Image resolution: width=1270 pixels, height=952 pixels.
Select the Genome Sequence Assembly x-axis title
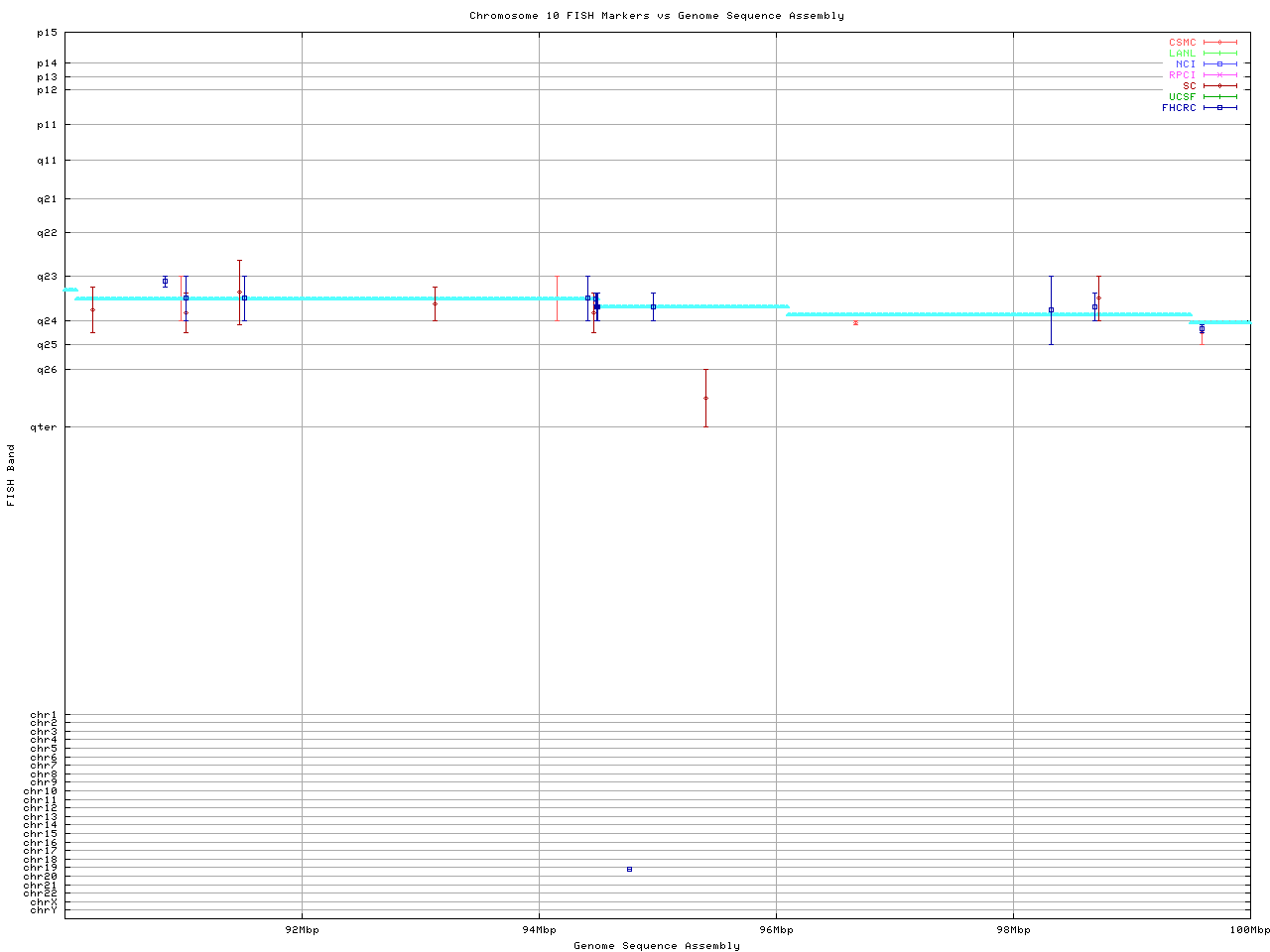tap(656, 945)
